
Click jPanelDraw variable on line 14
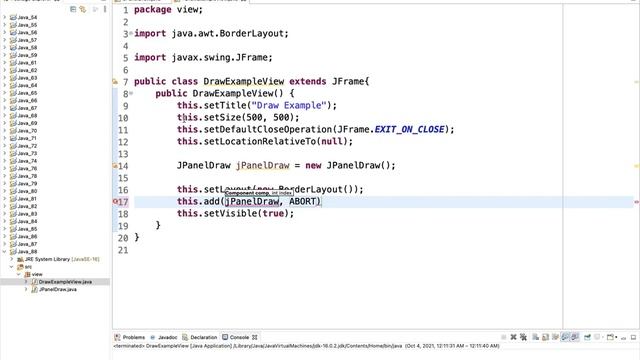(x=263, y=165)
